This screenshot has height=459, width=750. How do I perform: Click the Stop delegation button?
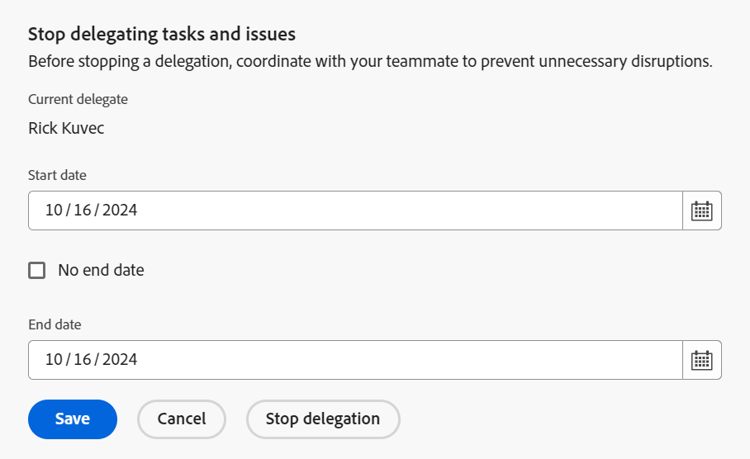coord(322,419)
